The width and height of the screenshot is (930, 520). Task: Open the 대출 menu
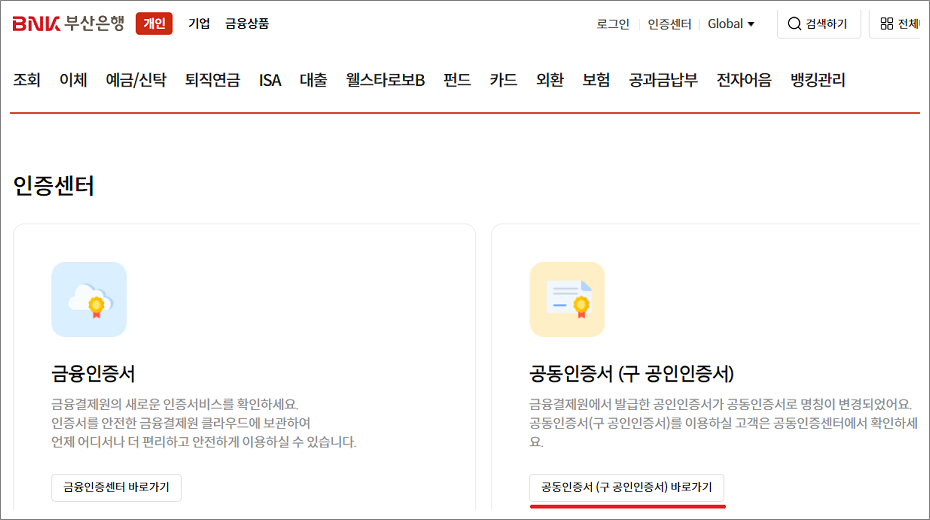coord(313,79)
